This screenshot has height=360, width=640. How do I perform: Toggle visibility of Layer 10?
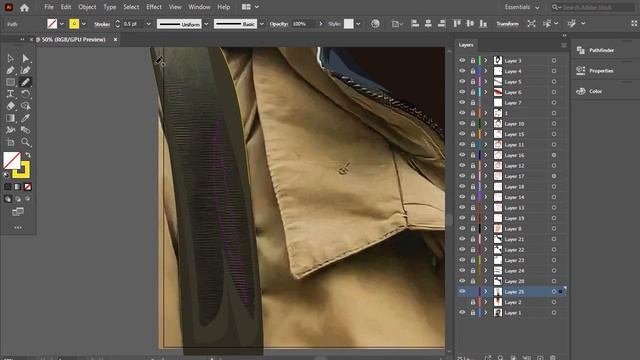click(x=462, y=123)
